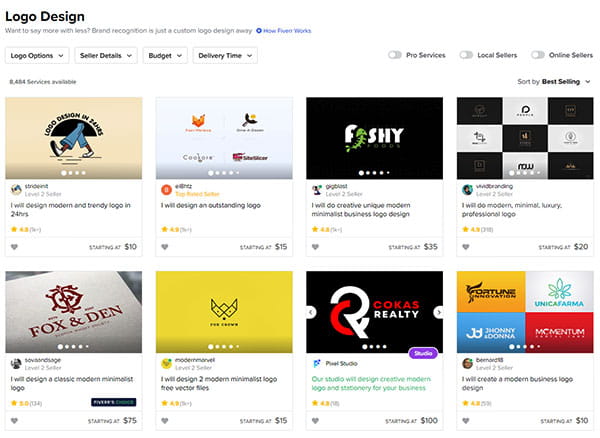Open 'creative unique modern minimalist business logo' gig
The height and width of the screenshot is (438, 600).
point(361,210)
